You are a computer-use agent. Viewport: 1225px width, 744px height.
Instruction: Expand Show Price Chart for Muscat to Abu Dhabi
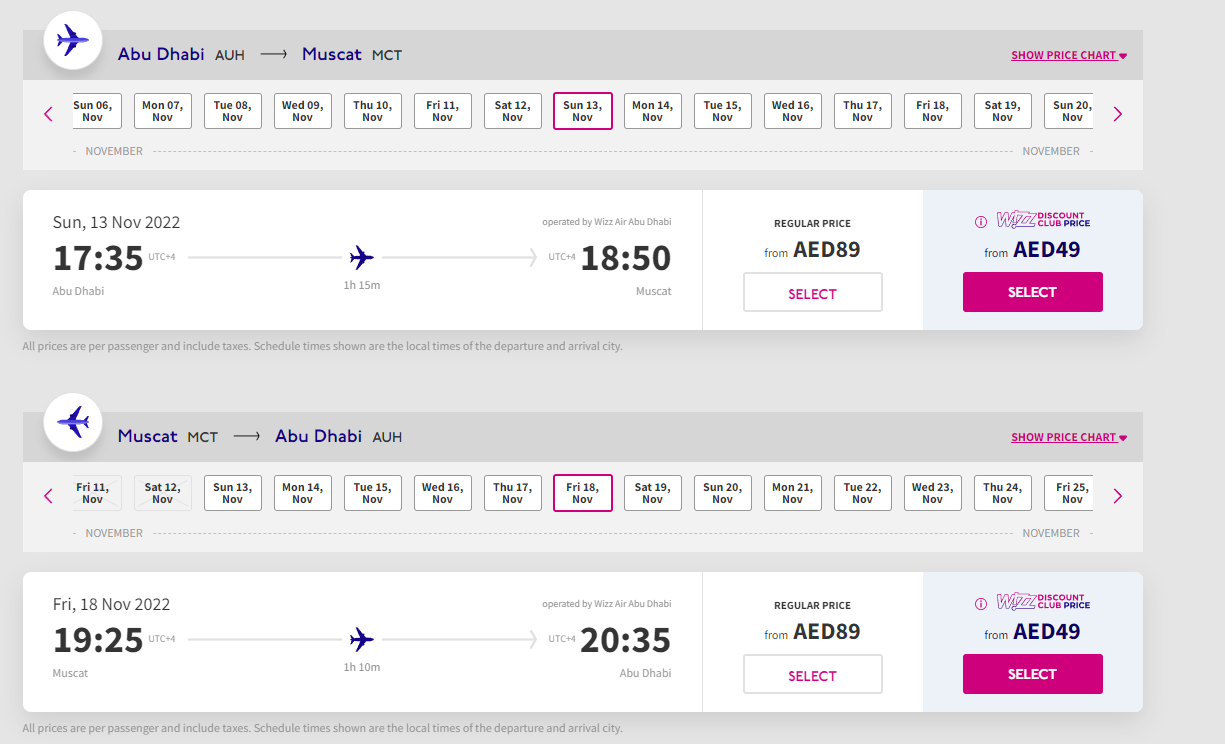pyautogui.click(x=1069, y=438)
